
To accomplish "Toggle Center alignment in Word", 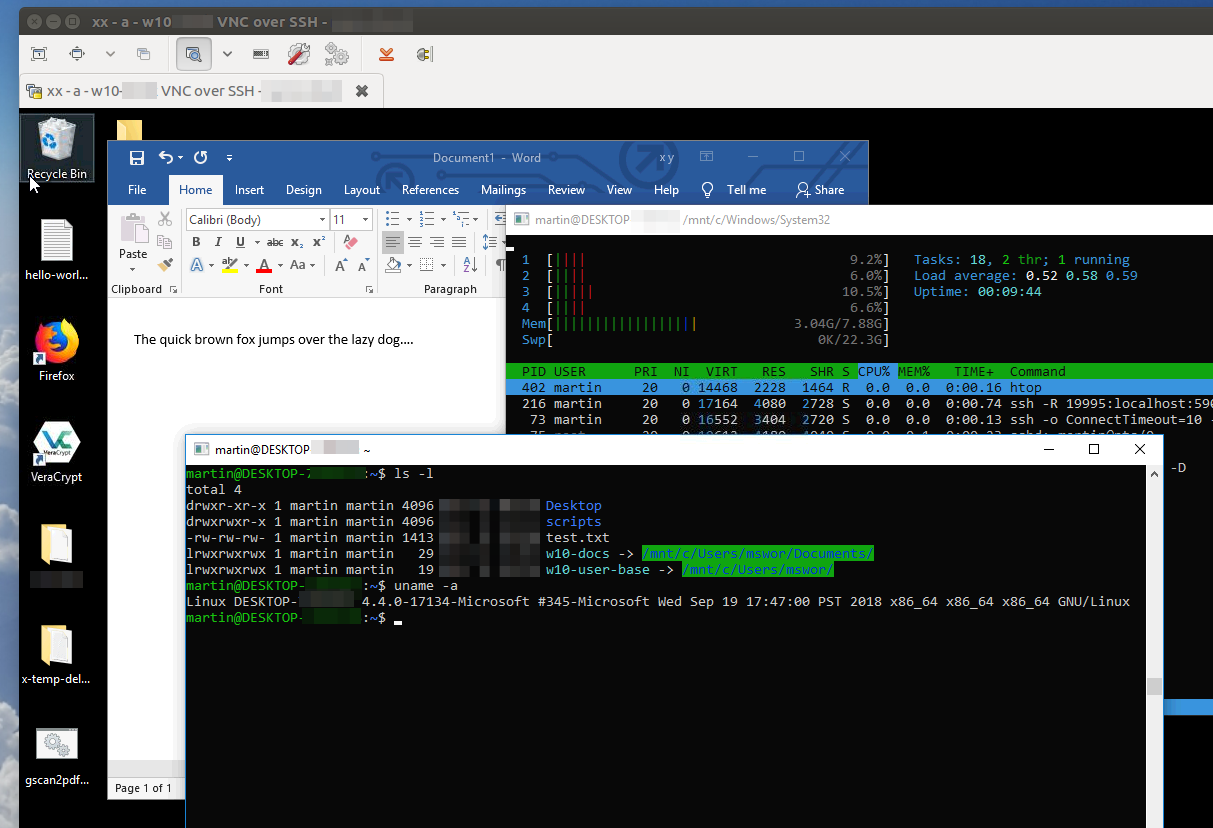I will 415,242.
